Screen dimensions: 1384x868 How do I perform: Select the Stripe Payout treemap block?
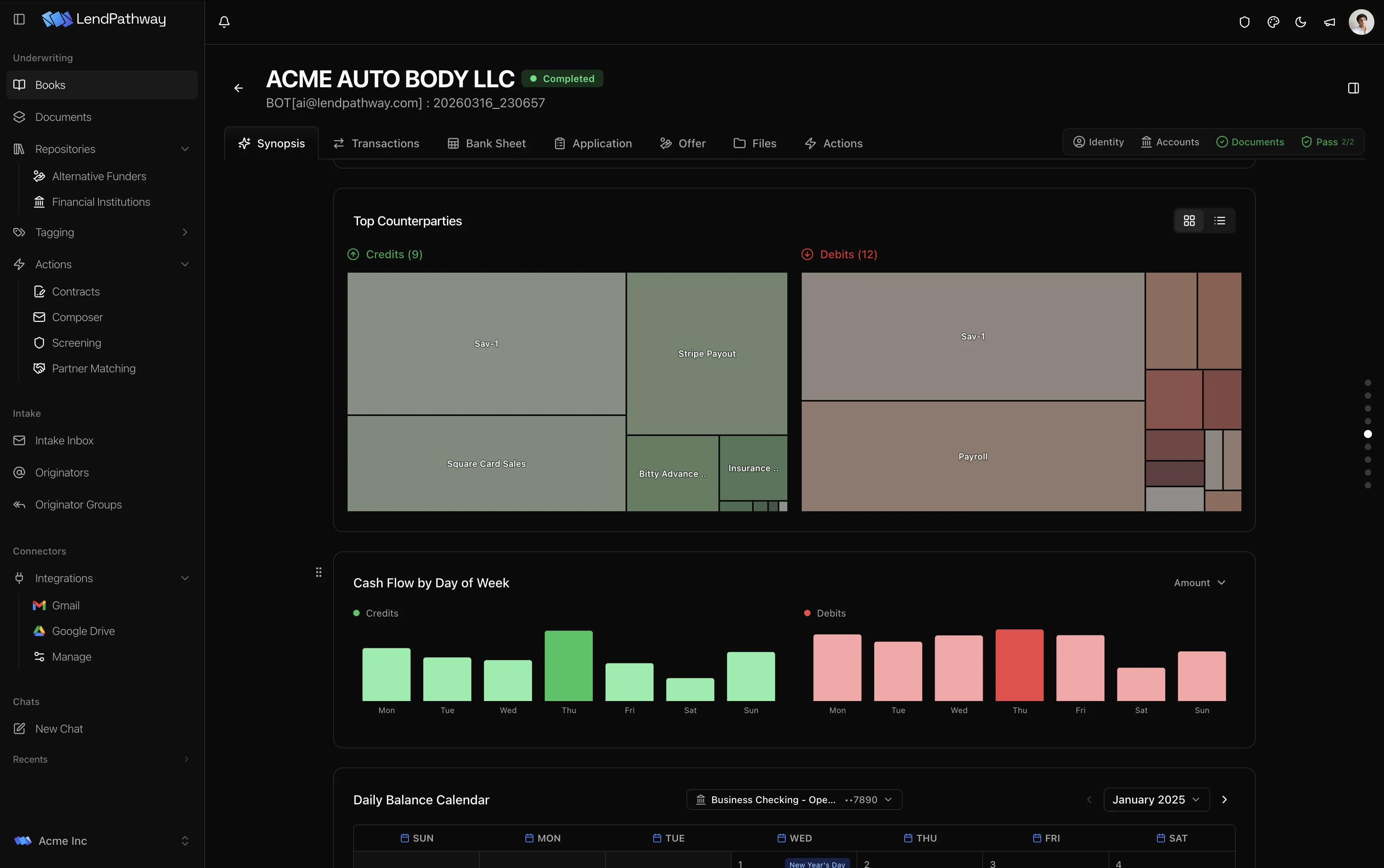[707, 354]
